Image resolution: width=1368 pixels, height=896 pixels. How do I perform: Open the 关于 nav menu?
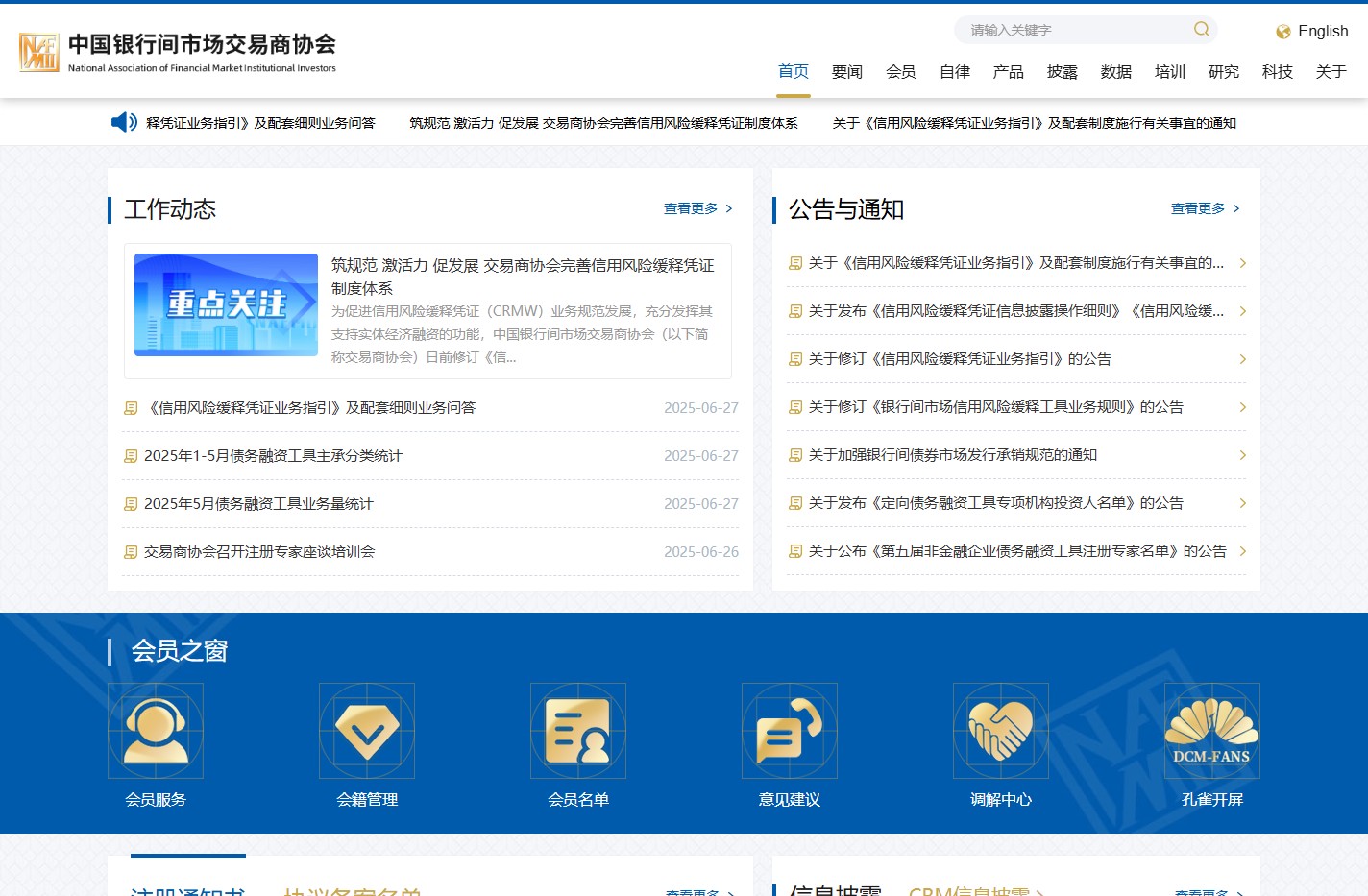(x=1331, y=71)
